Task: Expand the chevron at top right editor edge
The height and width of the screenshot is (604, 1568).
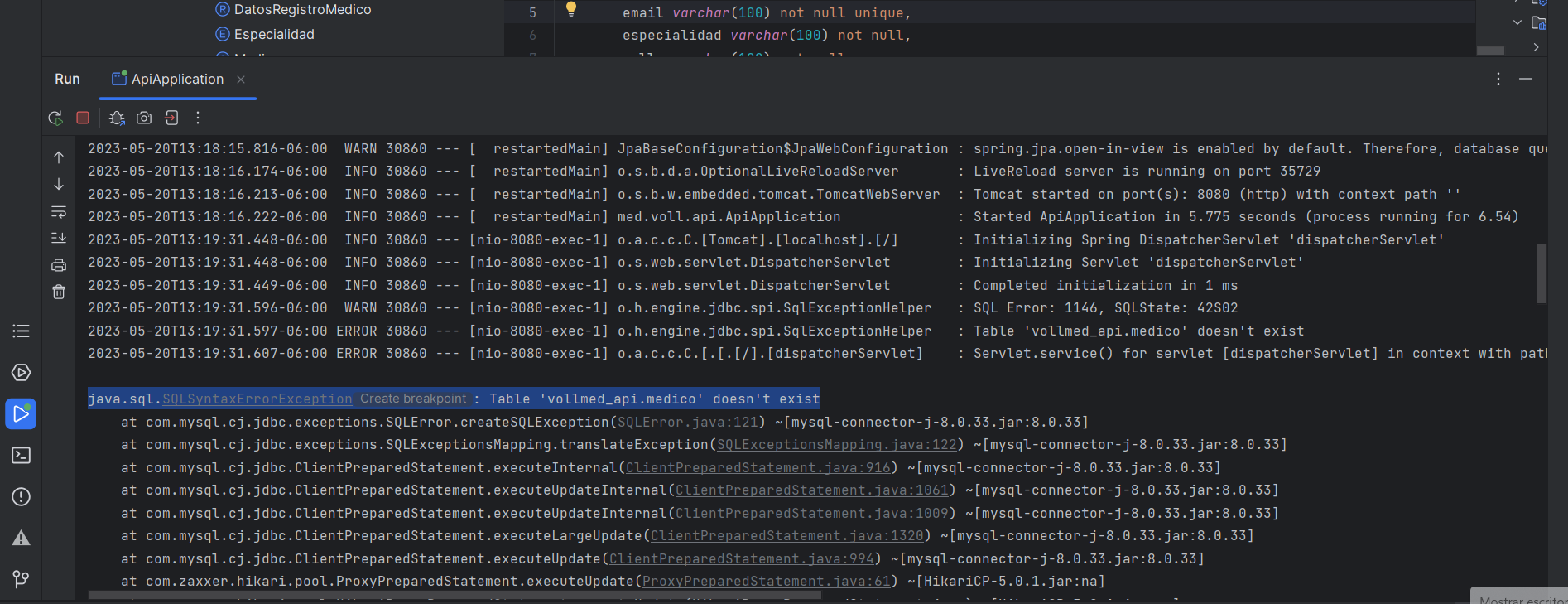Action: coord(1517,22)
